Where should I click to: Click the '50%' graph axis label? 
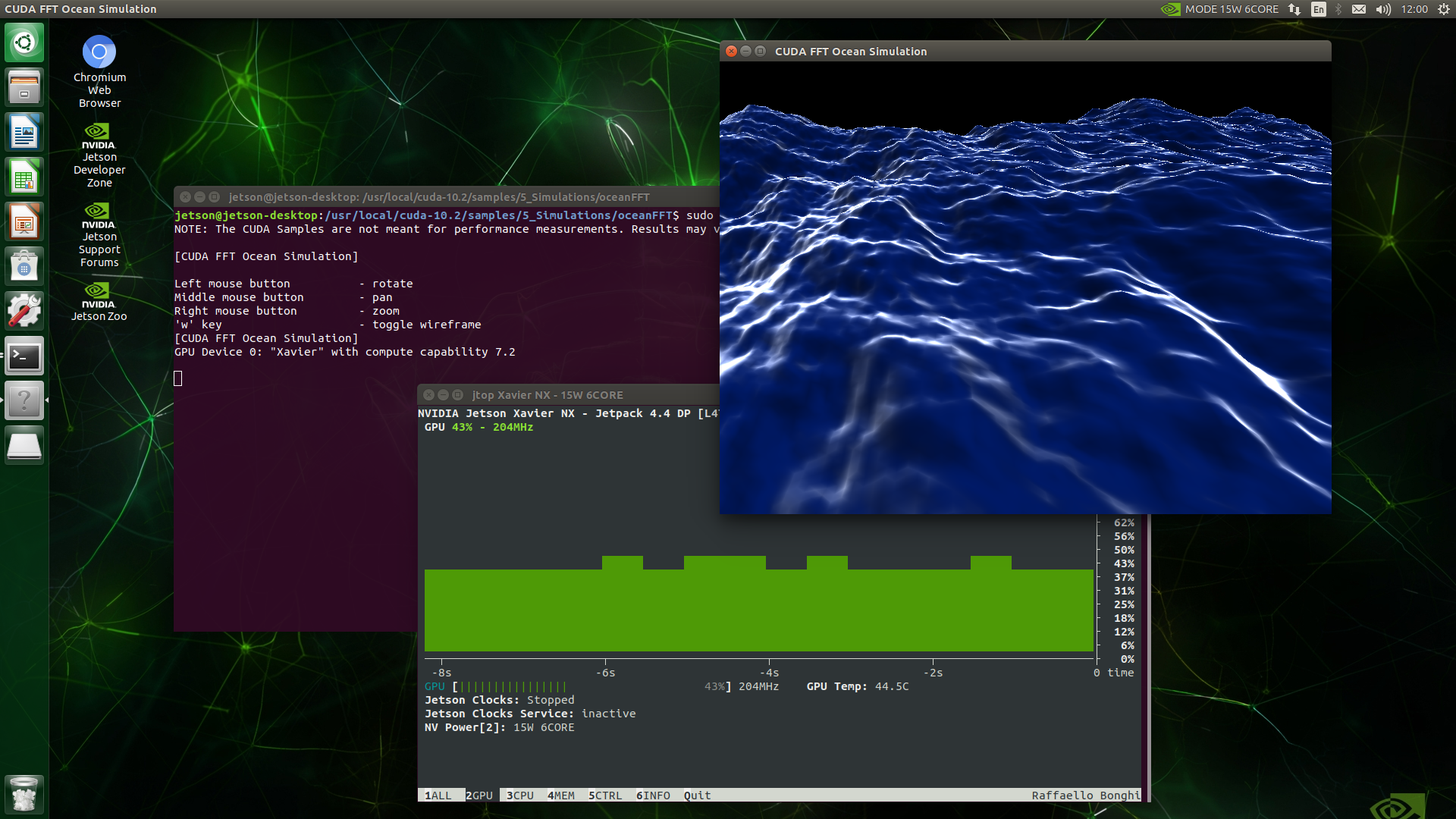point(1124,550)
